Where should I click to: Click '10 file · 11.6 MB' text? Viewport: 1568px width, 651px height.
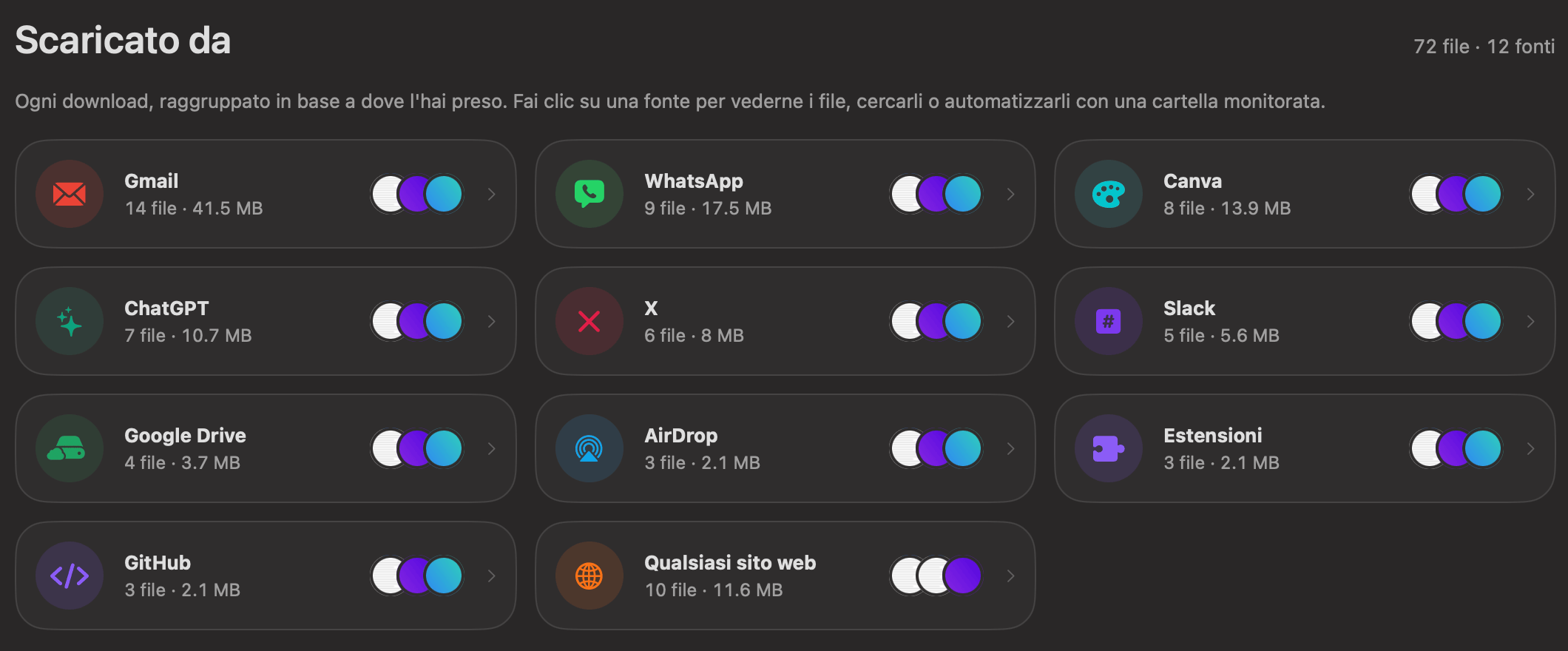tap(714, 590)
